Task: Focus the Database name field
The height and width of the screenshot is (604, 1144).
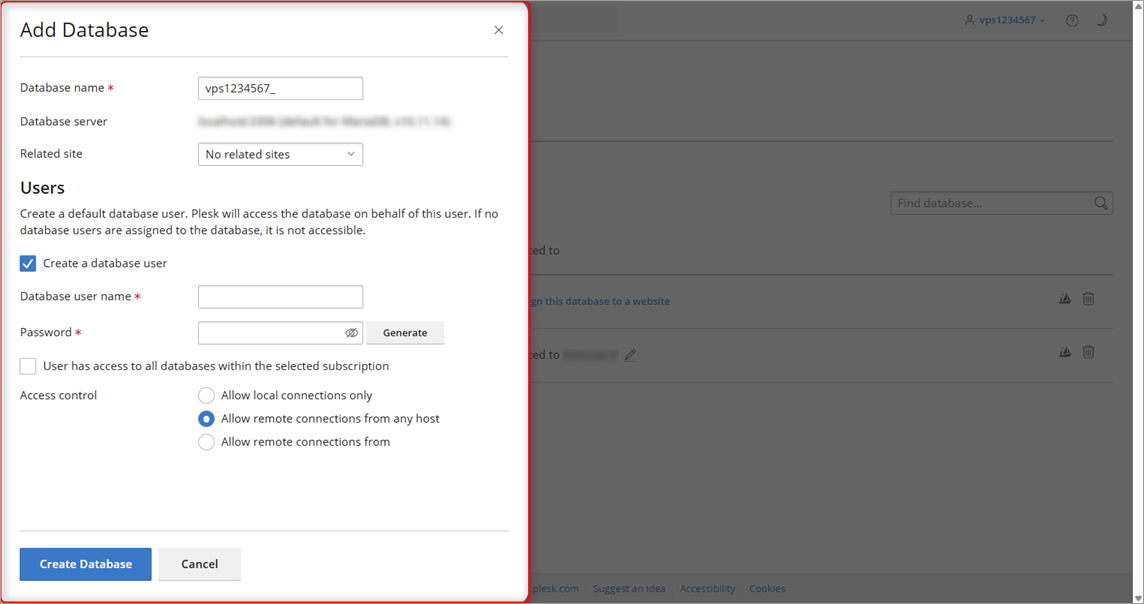Action: pyautogui.click(x=280, y=88)
